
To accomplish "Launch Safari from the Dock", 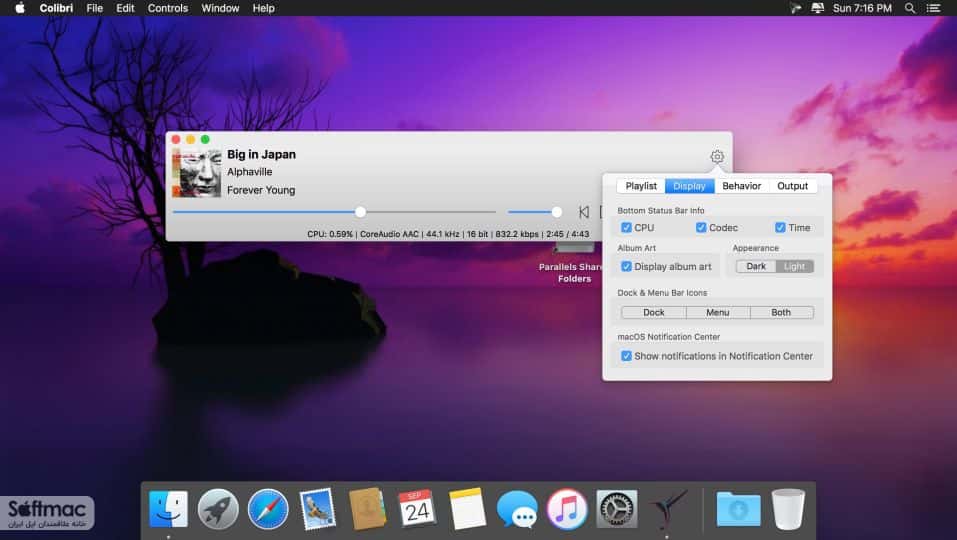I will tap(268, 508).
